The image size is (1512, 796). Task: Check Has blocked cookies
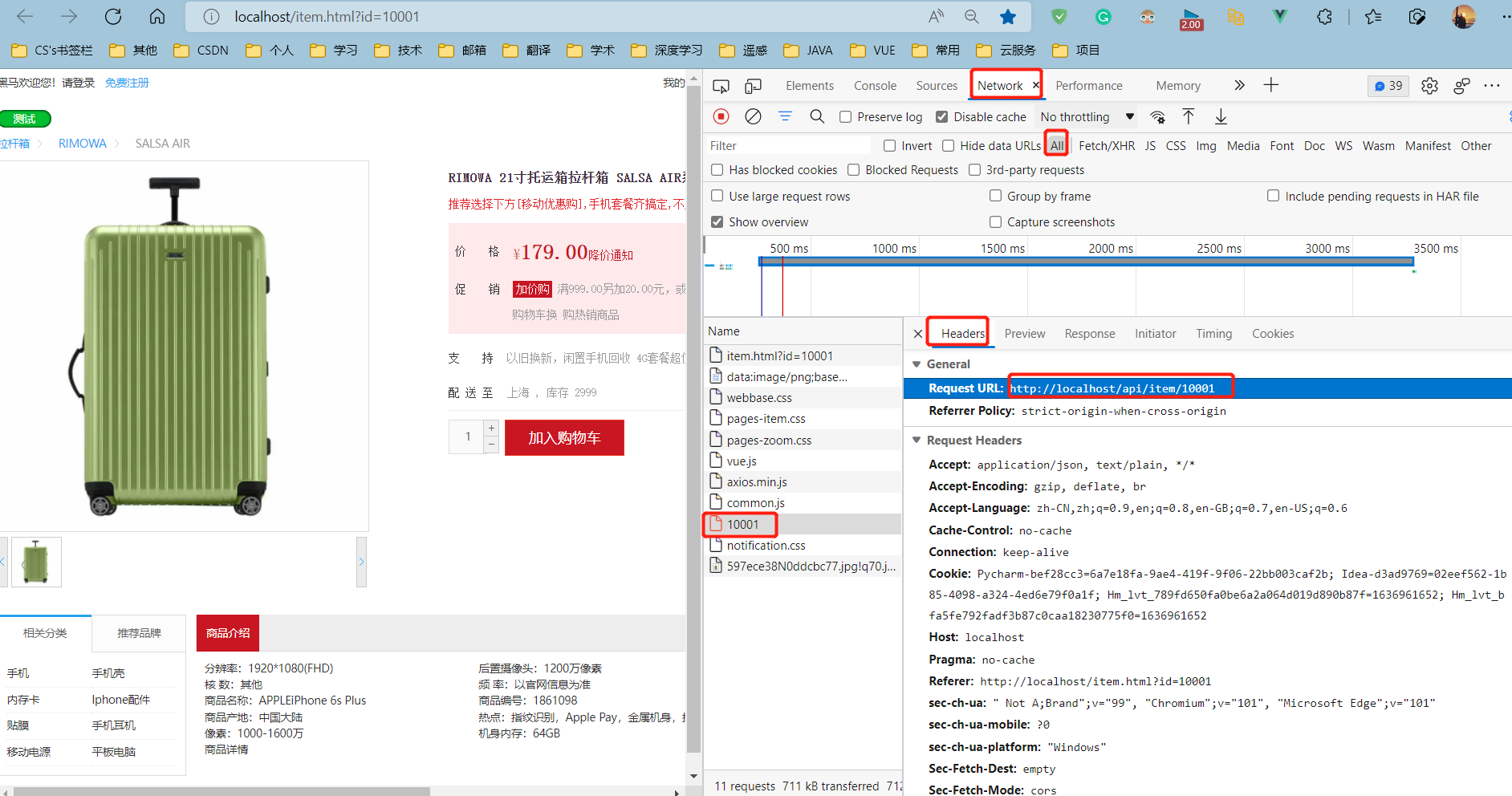pos(717,169)
